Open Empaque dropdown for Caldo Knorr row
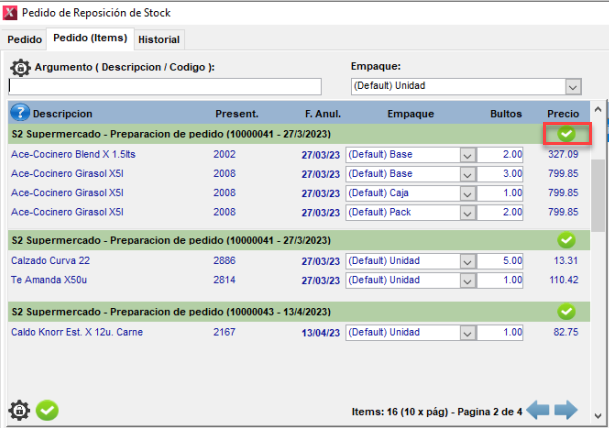Screen dimensions: 609x428 click(x=467, y=332)
